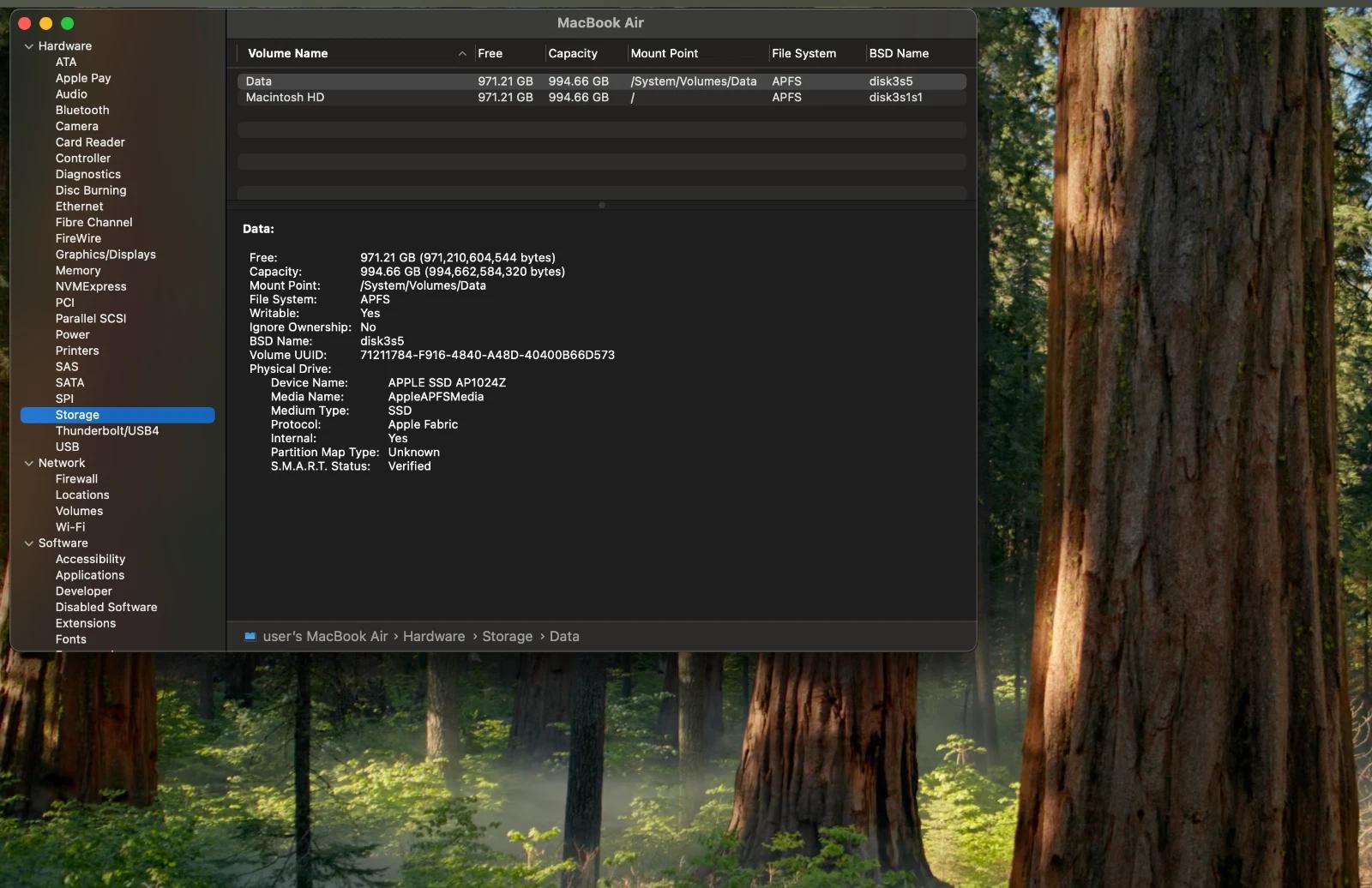The height and width of the screenshot is (888, 1372).
Task: Open the Audio hardware section
Action: point(71,94)
